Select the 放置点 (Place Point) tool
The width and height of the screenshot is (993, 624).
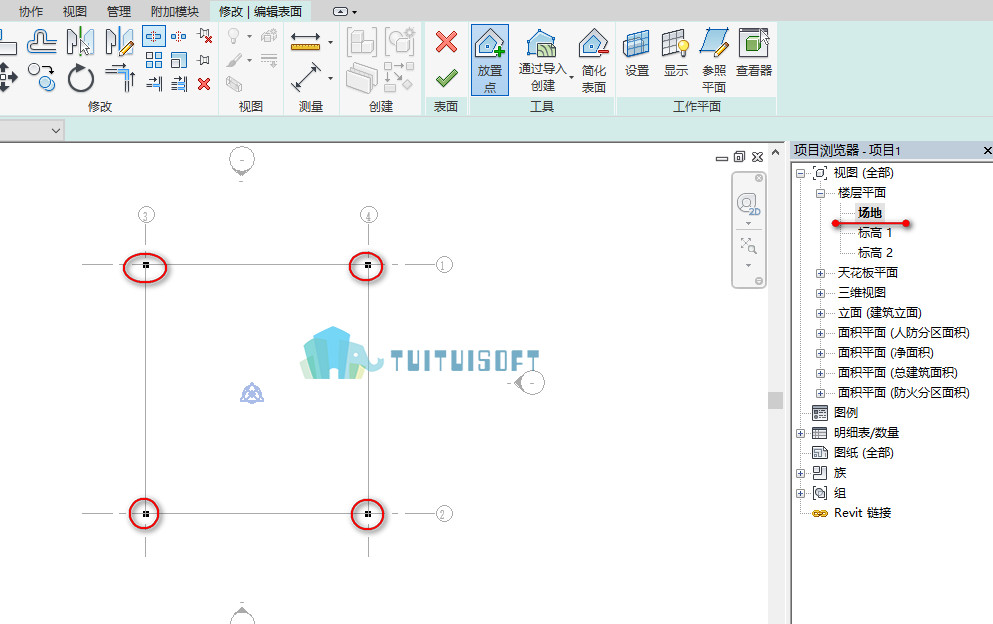[x=490, y=60]
